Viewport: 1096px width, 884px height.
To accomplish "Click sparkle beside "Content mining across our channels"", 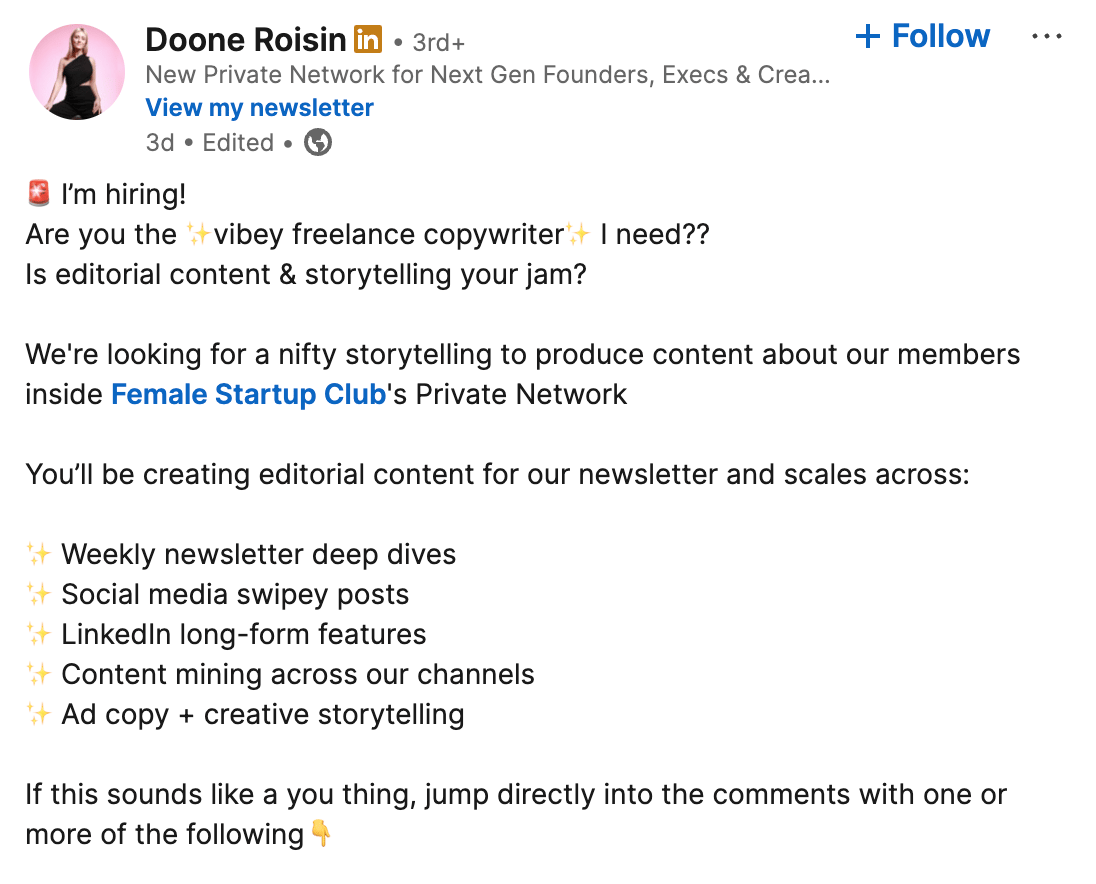I will [x=39, y=674].
